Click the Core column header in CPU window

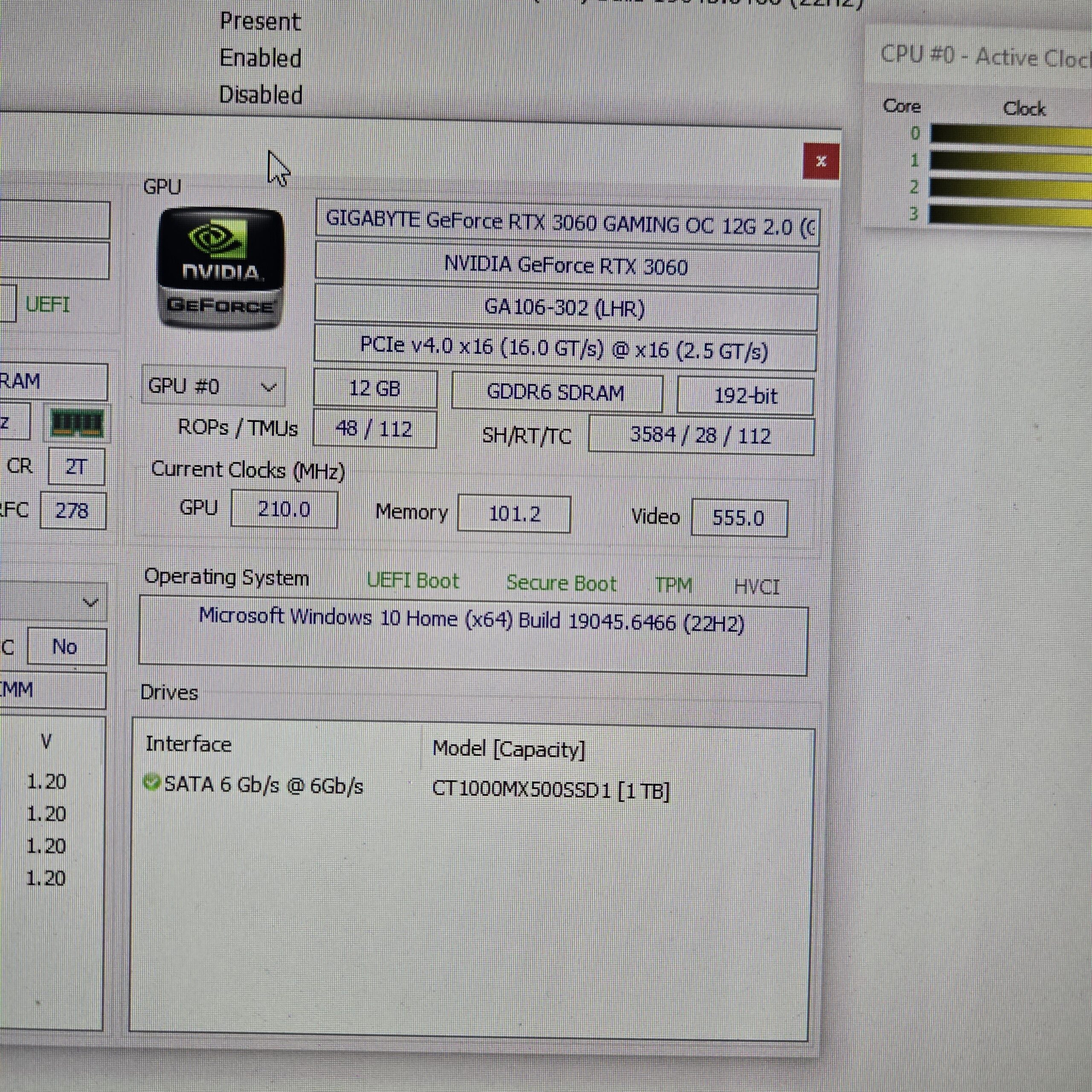(901, 106)
